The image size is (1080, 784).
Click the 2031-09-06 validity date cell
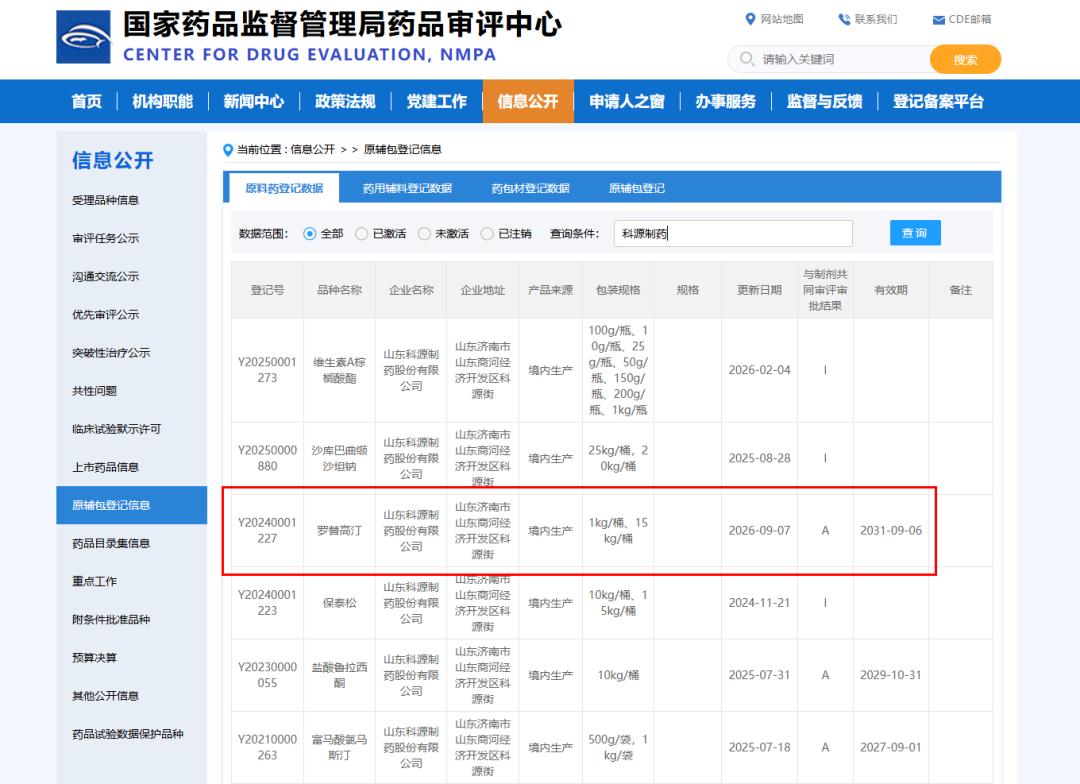(x=891, y=530)
